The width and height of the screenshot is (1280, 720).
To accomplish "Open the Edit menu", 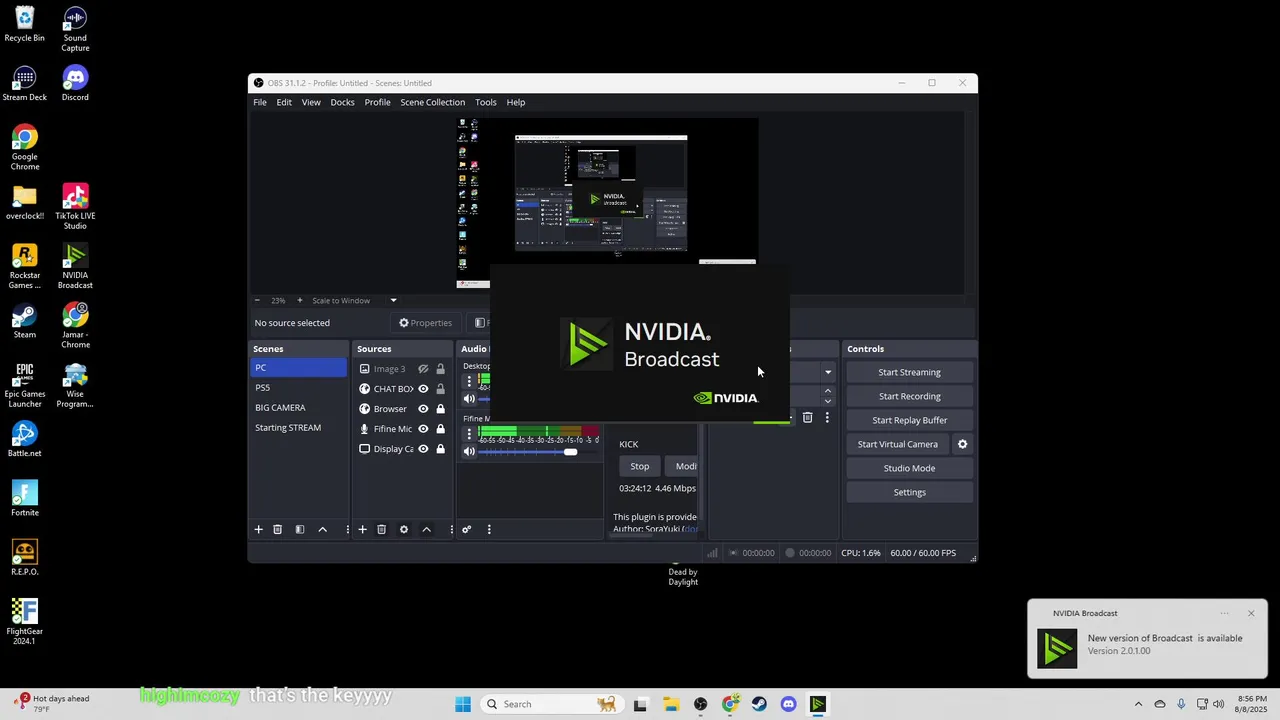I will tap(284, 102).
